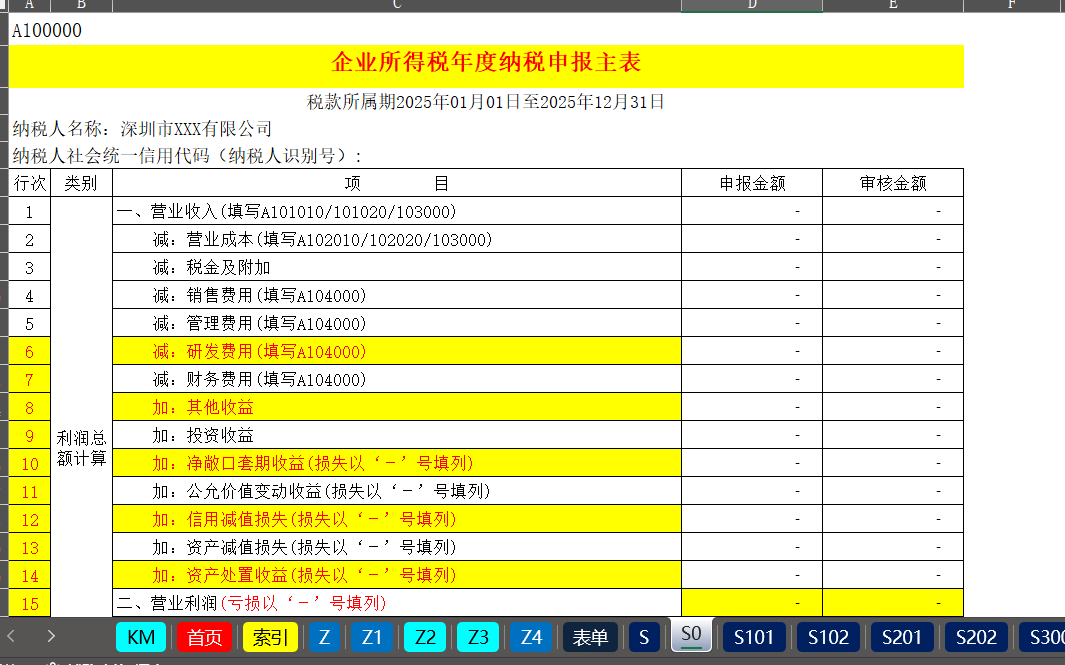Select column C header
The image size is (1065, 665).
tap(397, 5)
